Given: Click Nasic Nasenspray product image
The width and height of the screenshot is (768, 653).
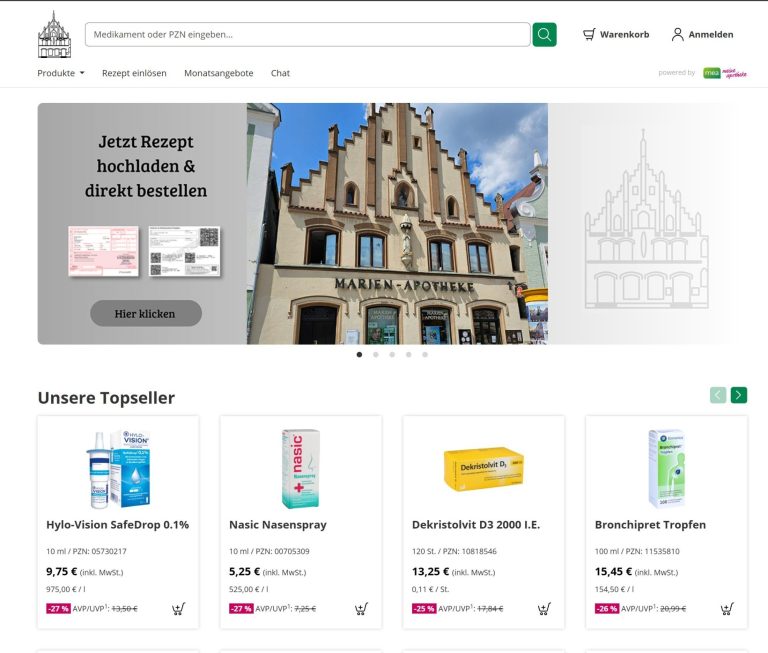Looking at the screenshot, I should click(x=301, y=469).
